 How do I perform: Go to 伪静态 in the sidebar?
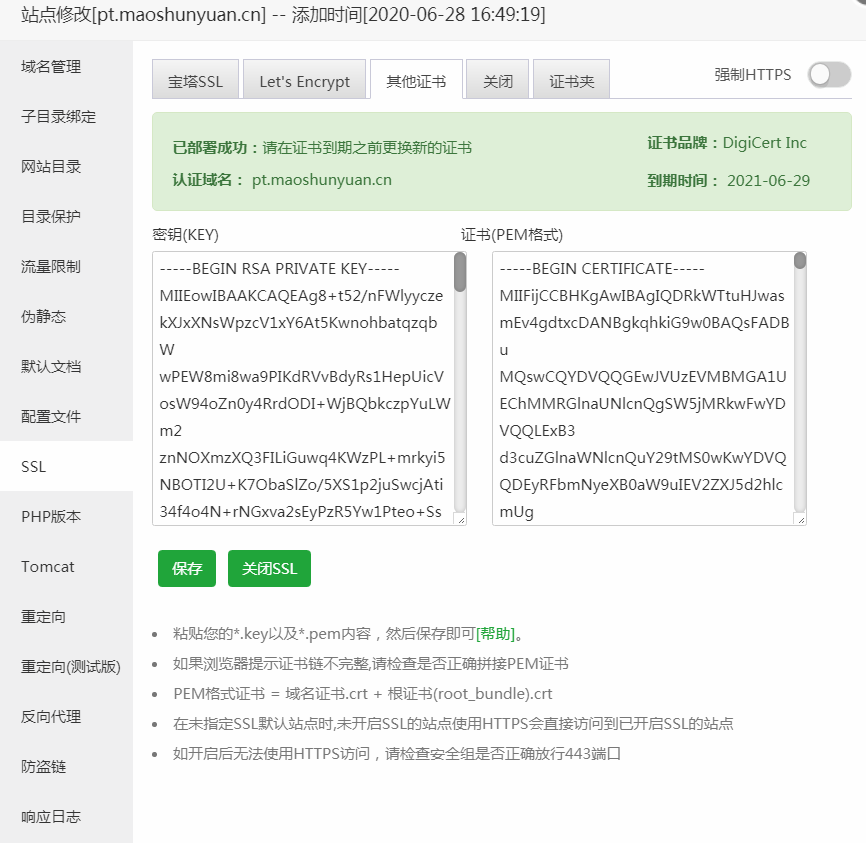(x=43, y=317)
